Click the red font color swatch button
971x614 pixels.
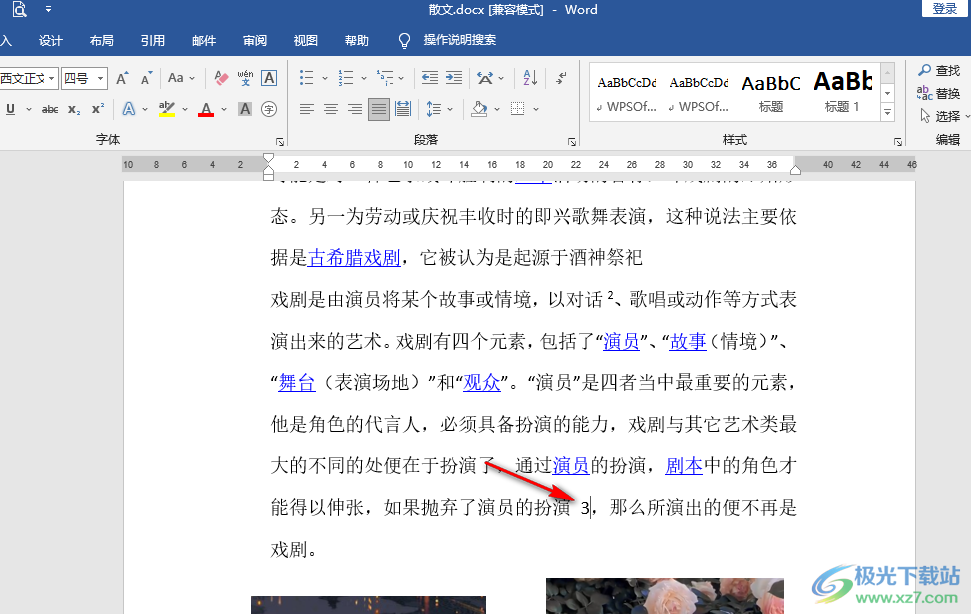click(x=206, y=109)
